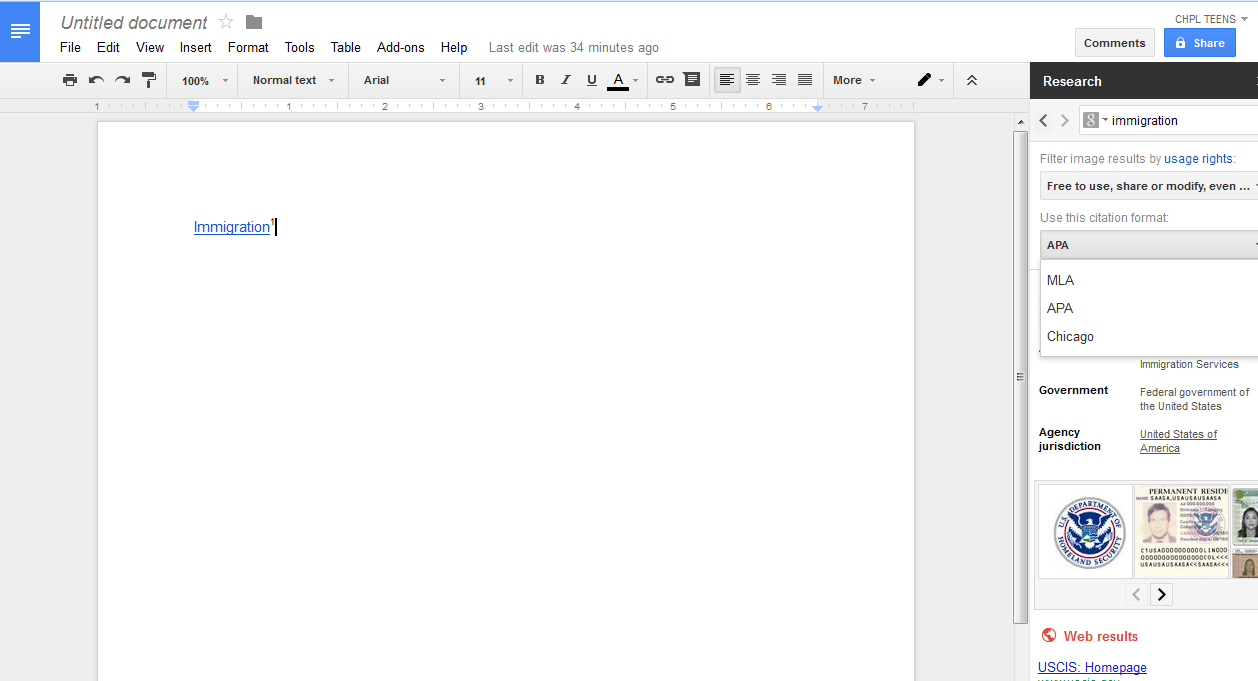Click the Print icon
Screen dimensions: 1258x681
[70, 80]
